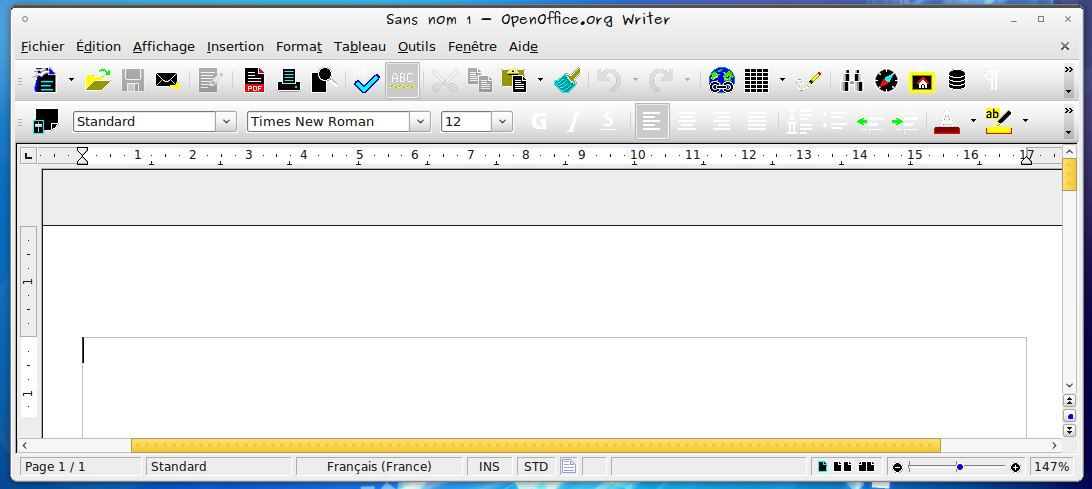Increase indent with right green arrow
The width and height of the screenshot is (1092, 489).
(905, 121)
